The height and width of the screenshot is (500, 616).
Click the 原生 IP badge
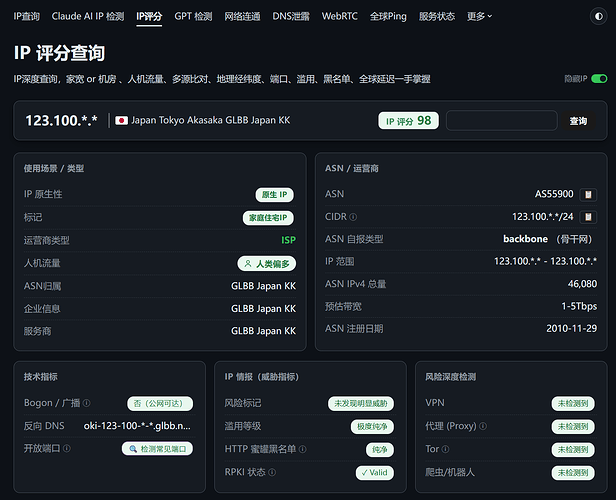point(275,194)
